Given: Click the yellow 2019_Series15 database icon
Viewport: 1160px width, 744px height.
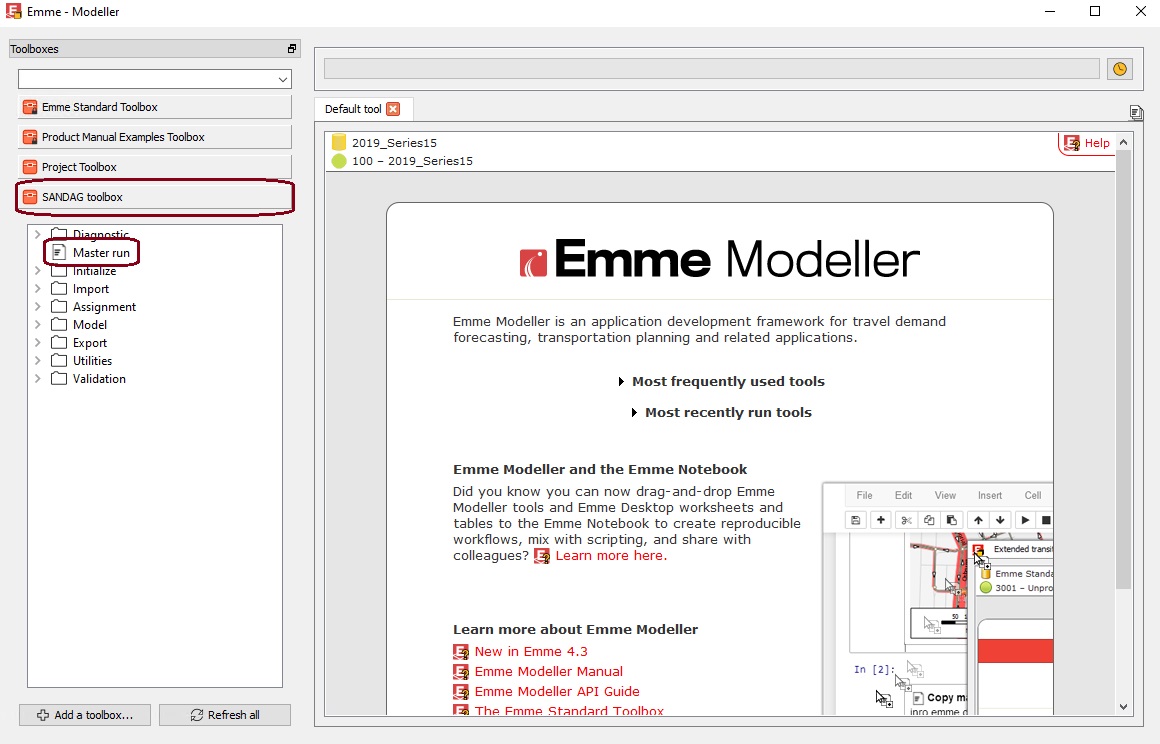Looking at the screenshot, I should point(339,143).
